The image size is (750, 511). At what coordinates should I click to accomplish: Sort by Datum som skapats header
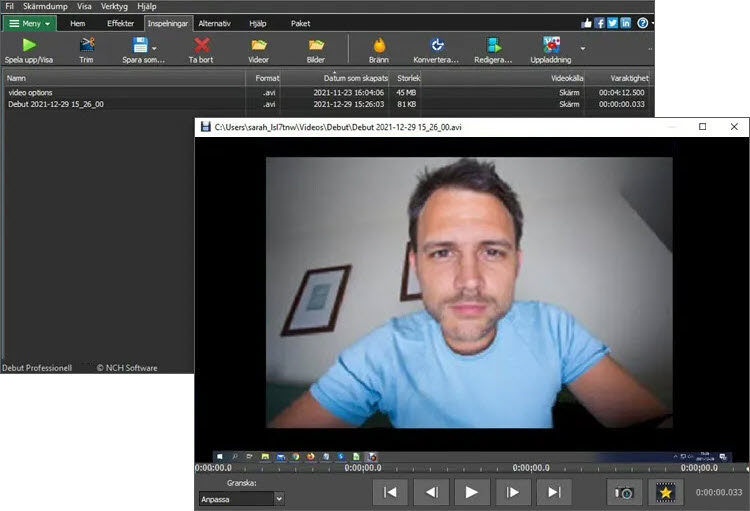334,78
